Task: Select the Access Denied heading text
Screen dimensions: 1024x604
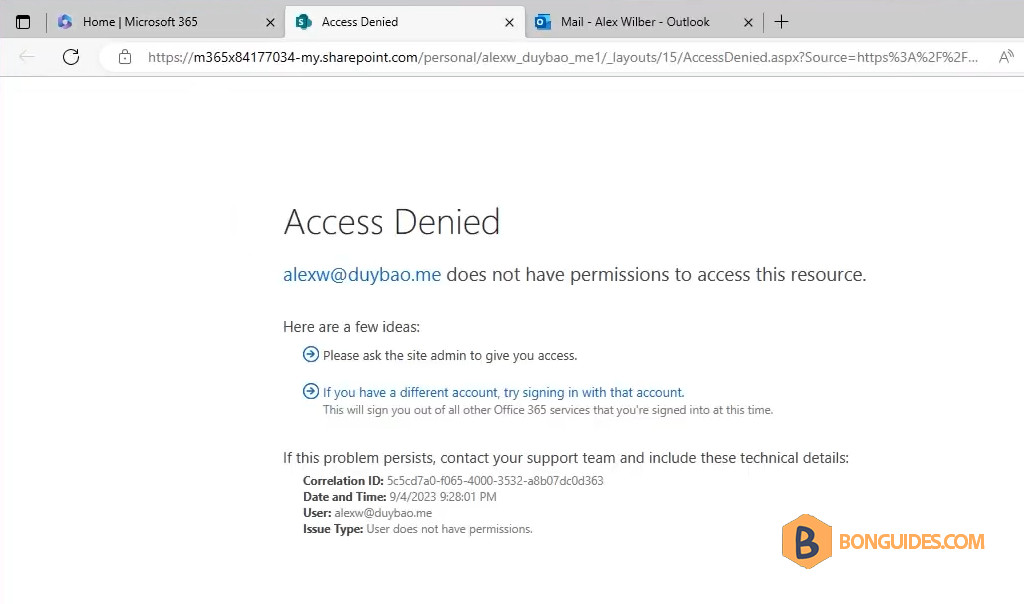Action: (392, 222)
